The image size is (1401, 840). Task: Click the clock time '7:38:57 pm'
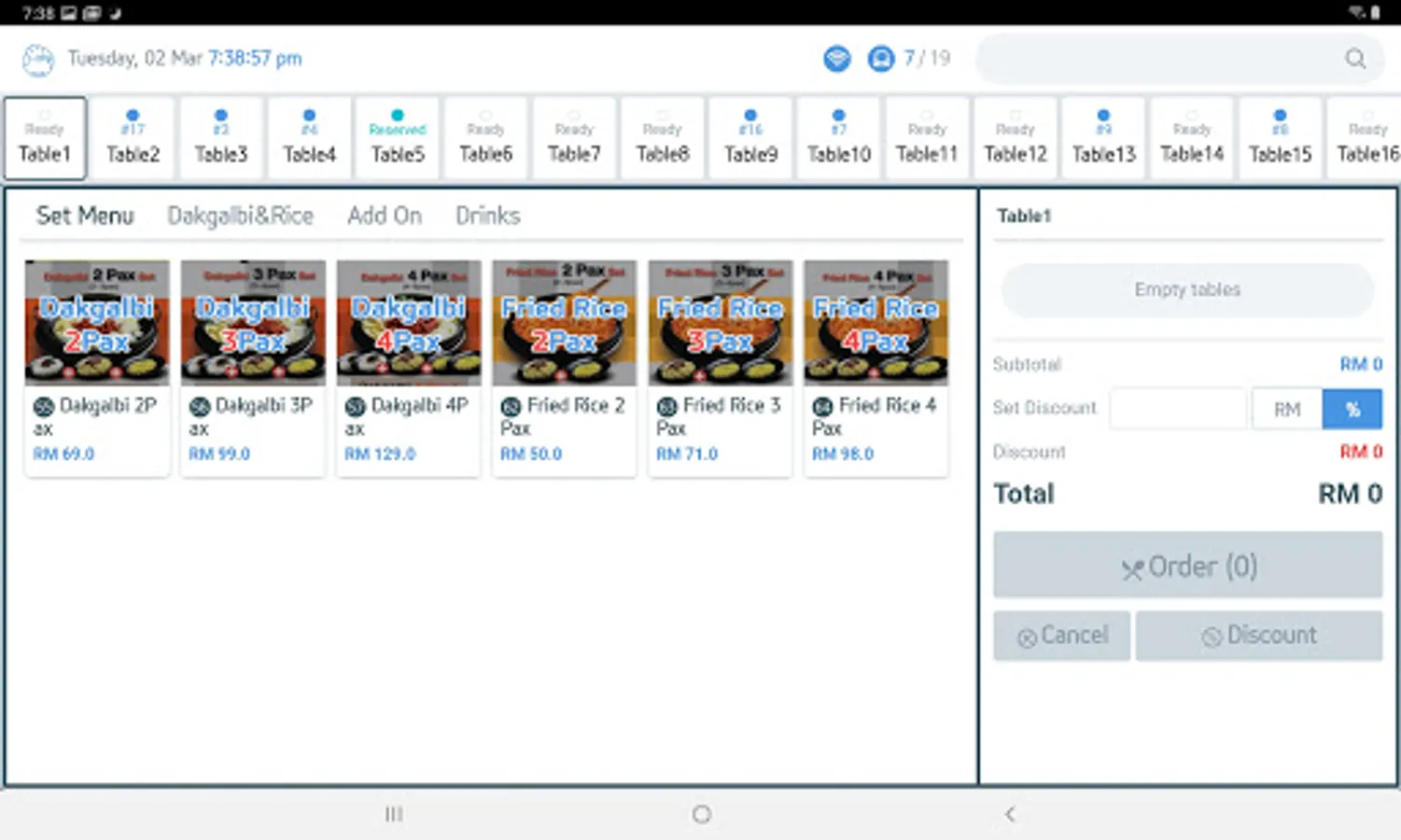coord(255,59)
